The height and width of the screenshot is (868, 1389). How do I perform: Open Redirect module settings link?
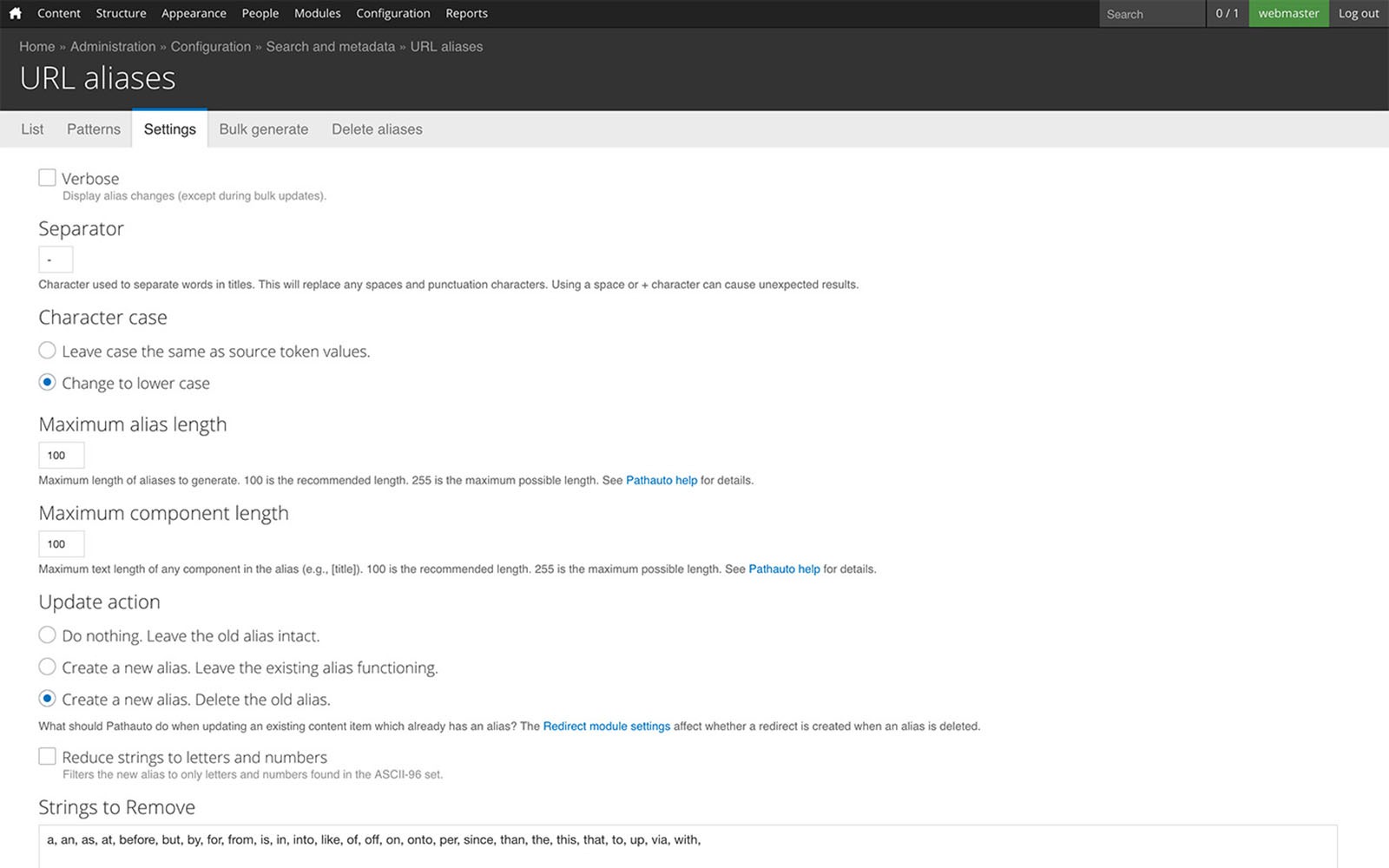(607, 727)
